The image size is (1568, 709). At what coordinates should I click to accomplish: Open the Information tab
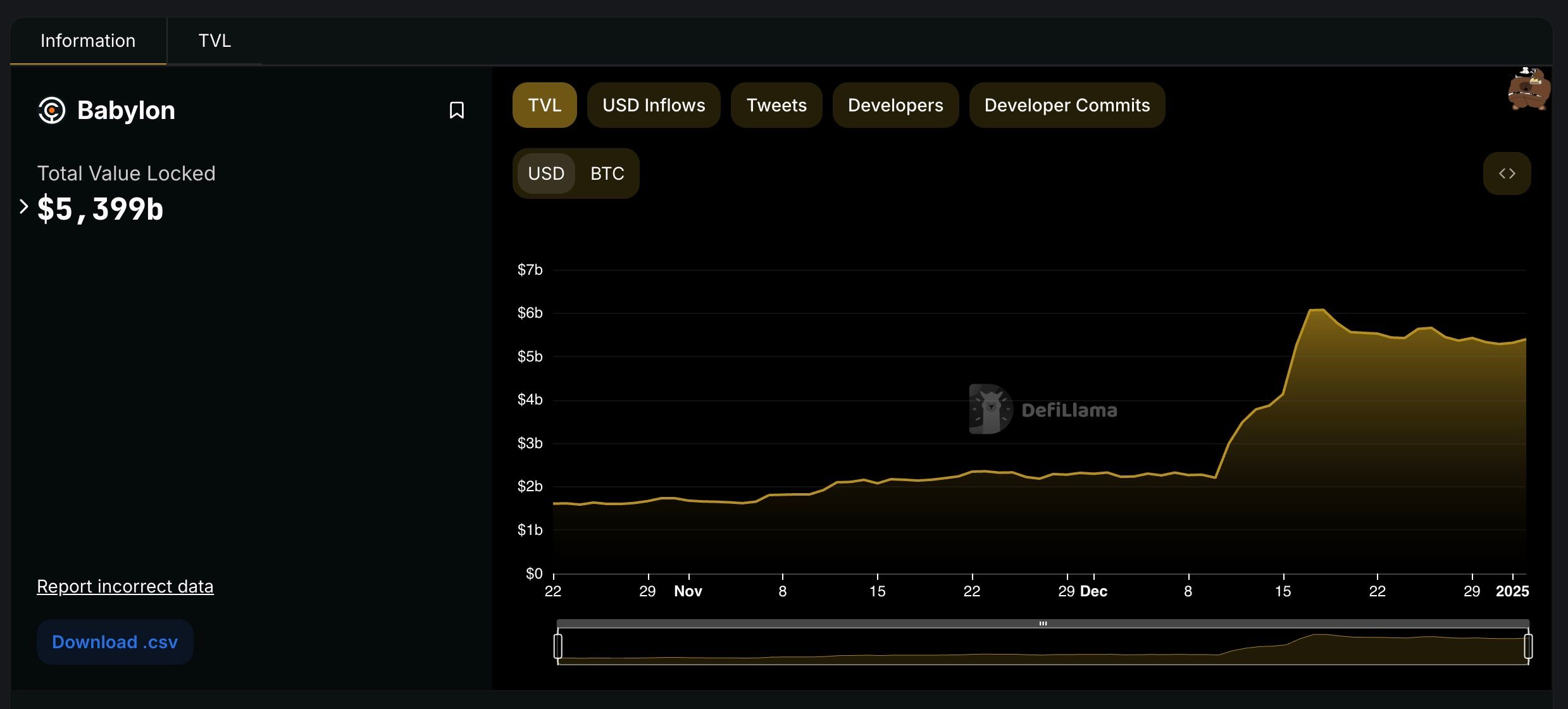(88, 41)
